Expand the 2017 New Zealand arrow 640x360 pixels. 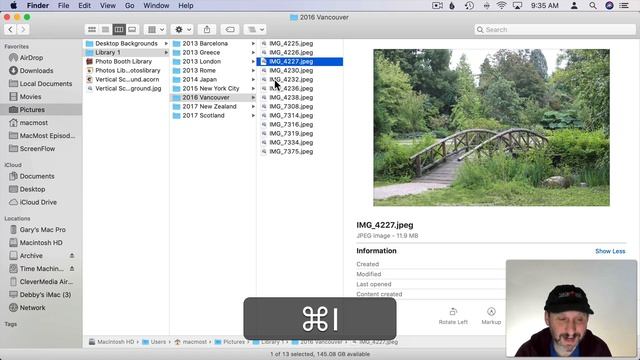(253, 107)
